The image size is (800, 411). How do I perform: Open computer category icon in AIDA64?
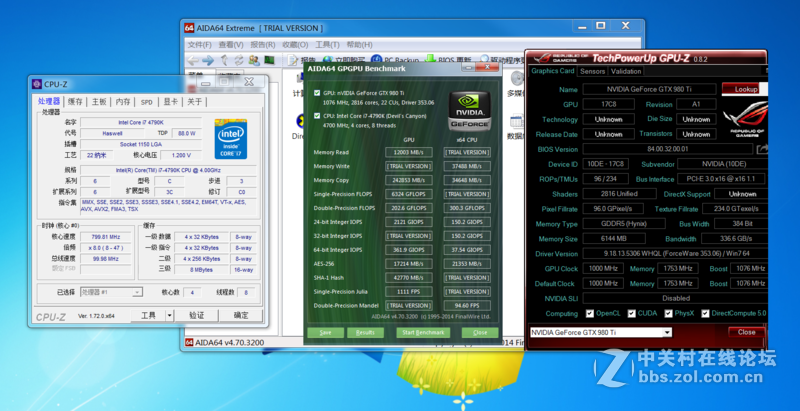[299, 78]
